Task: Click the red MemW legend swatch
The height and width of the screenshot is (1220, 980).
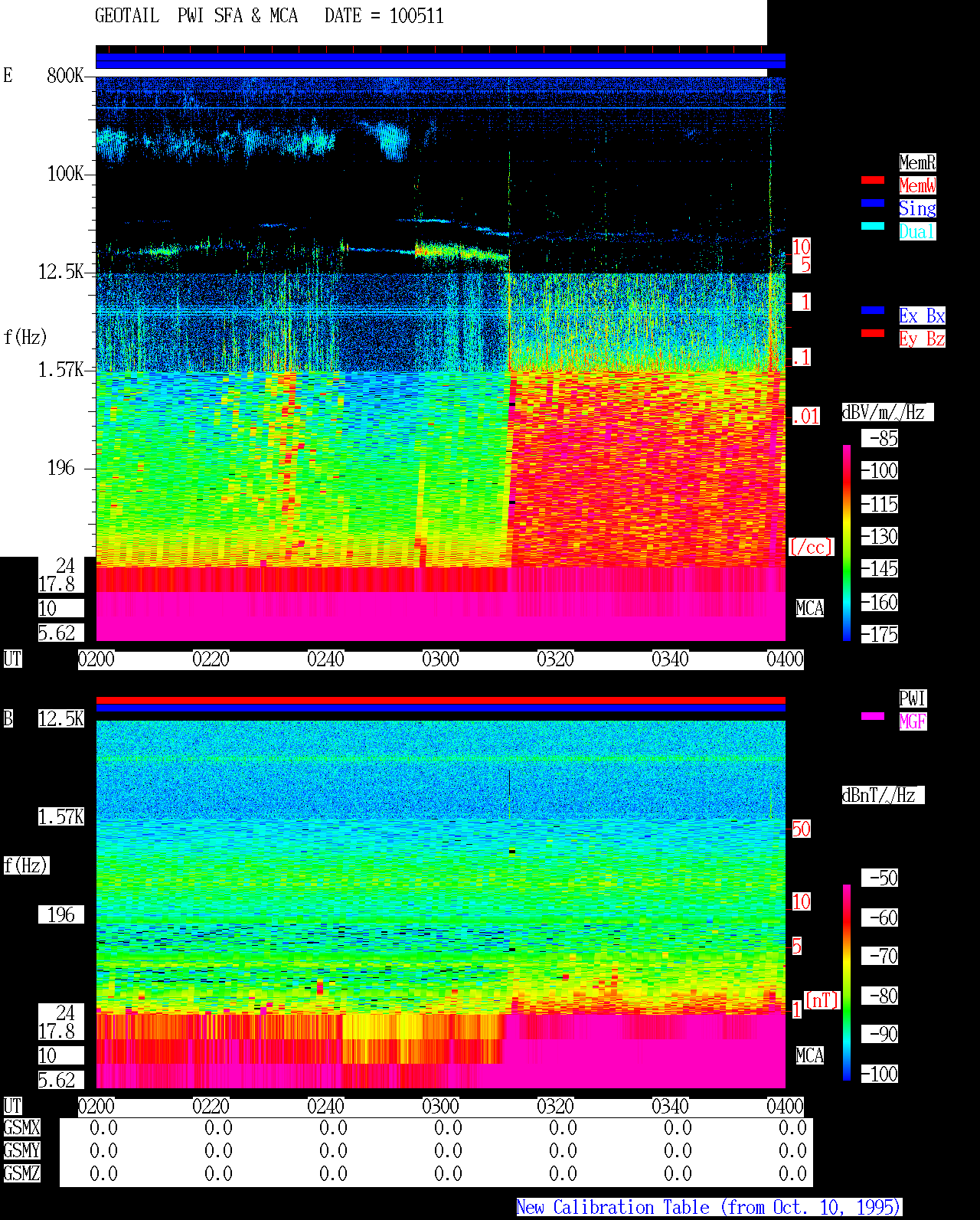Action: click(x=873, y=180)
